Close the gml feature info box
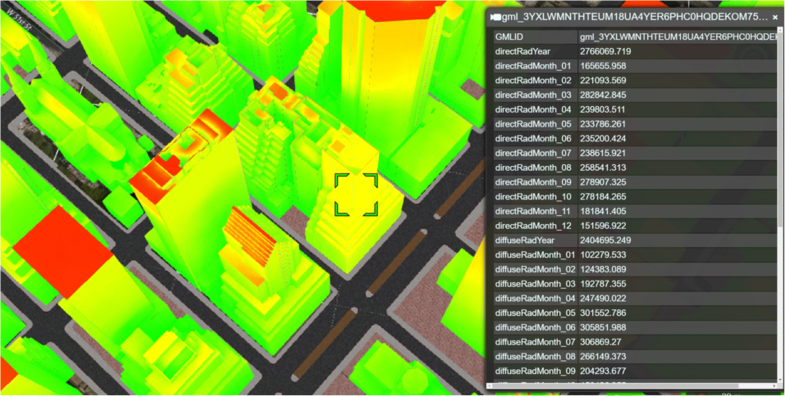Screen dimensions: 785x396 [x=775, y=17]
